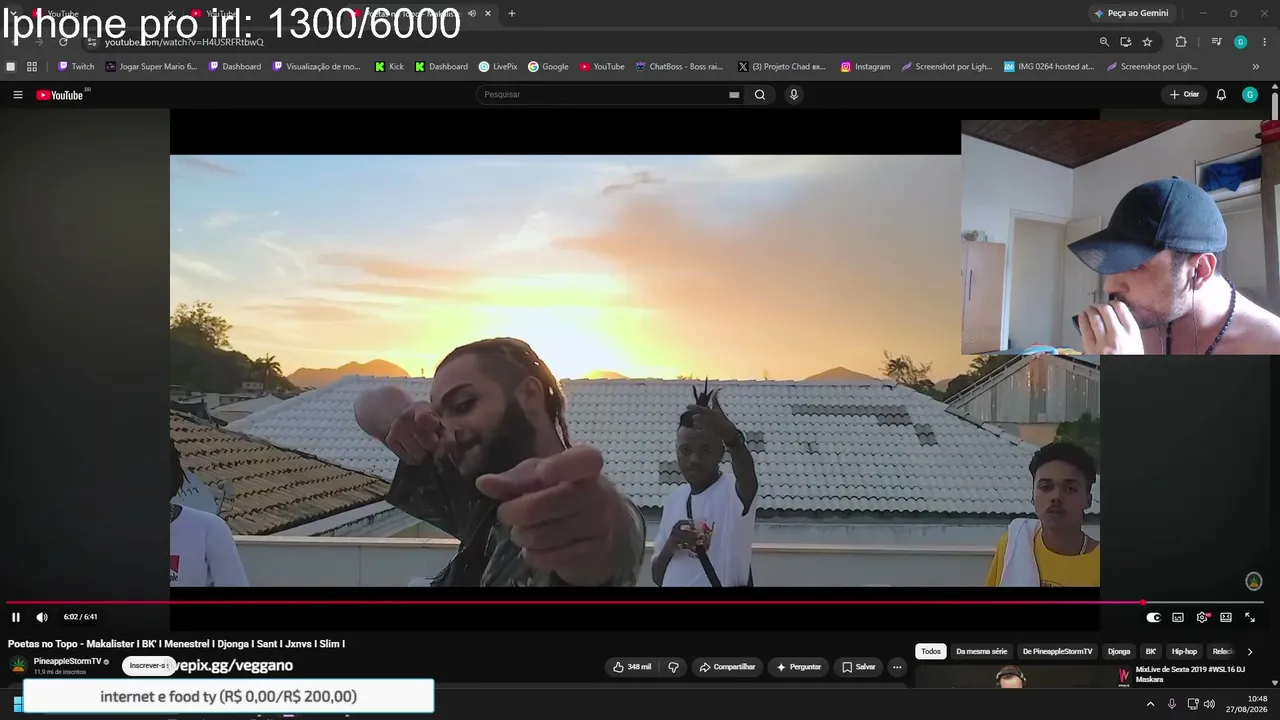Select the De PineappleStormTV chip
Screen dimensions: 1280x720
pos(1058,652)
